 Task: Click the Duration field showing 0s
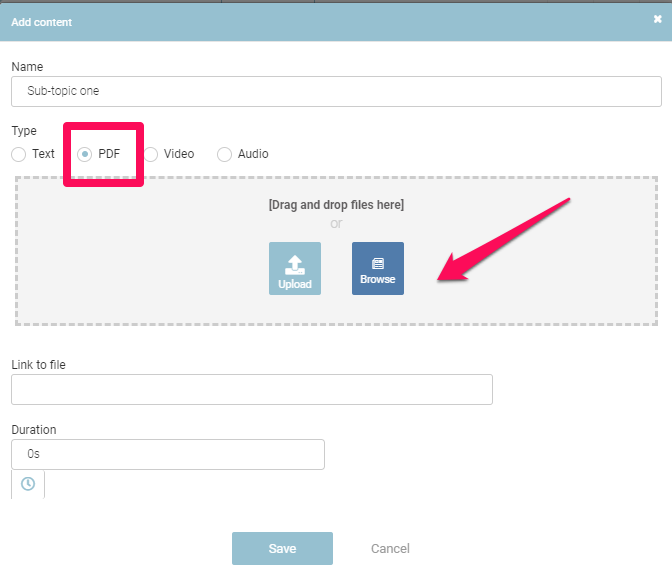point(168,454)
